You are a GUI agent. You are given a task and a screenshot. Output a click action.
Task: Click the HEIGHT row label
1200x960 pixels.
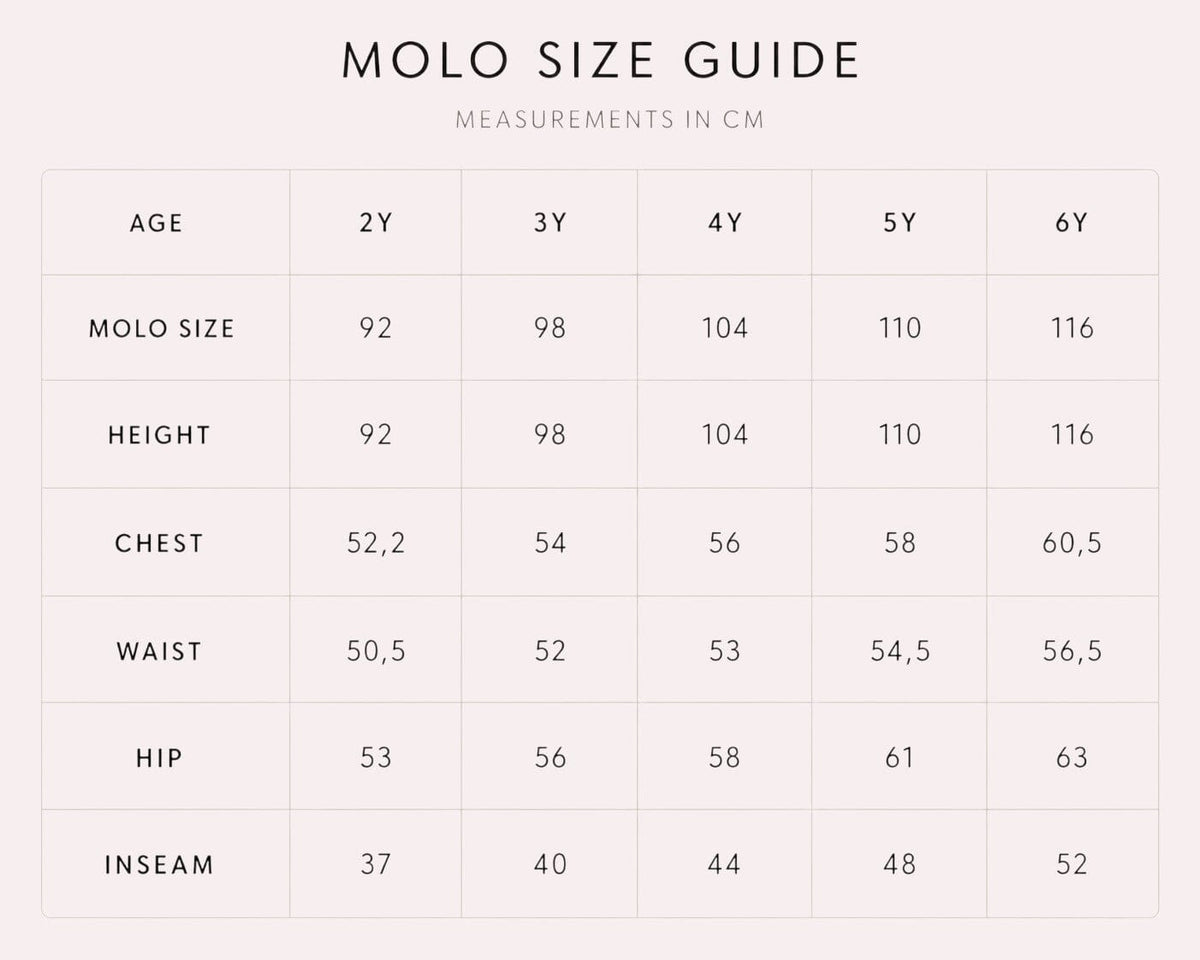pyautogui.click(x=160, y=435)
